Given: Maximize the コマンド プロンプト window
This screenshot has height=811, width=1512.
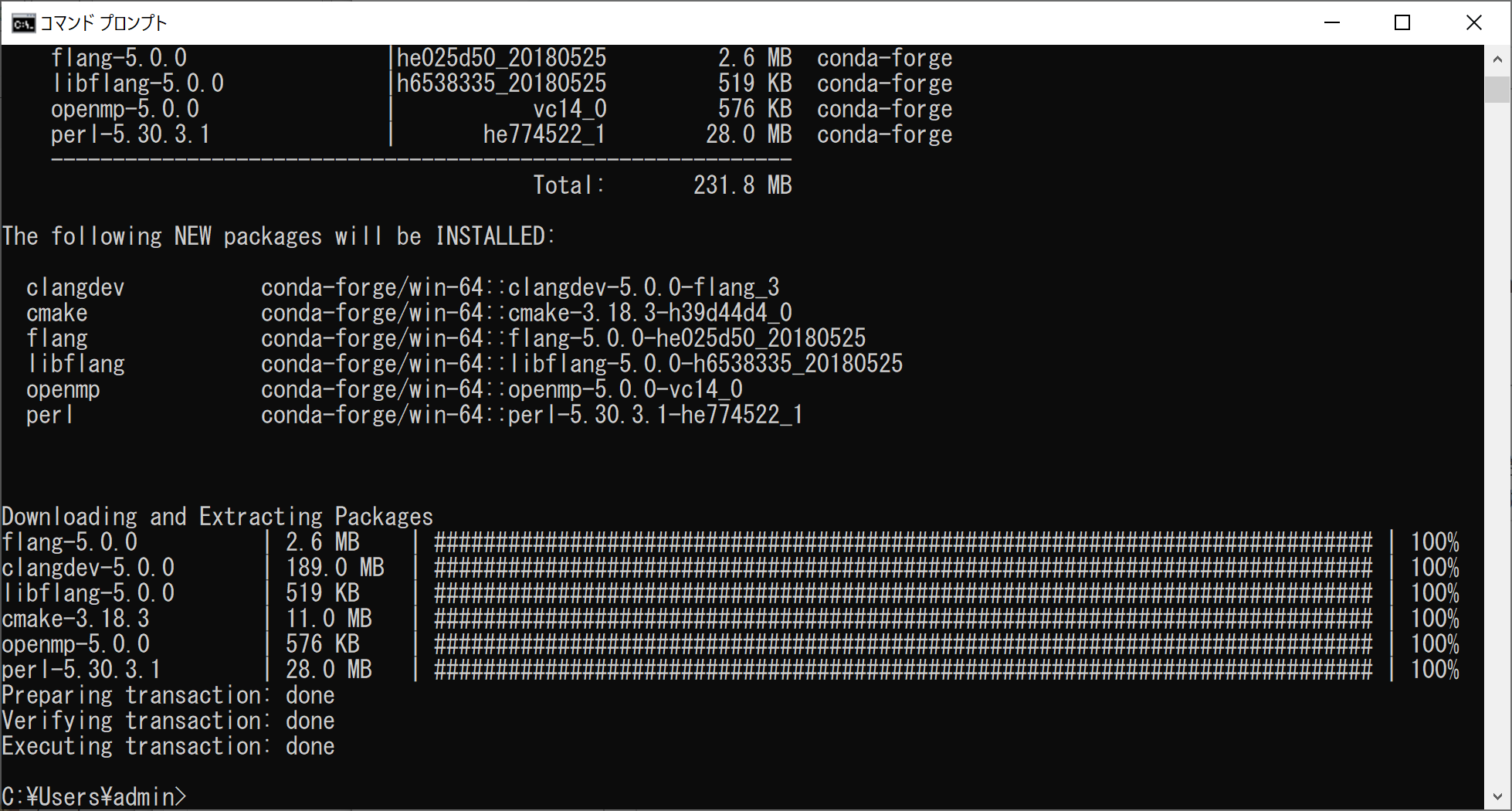Looking at the screenshot, I should tap(1402, 22).
